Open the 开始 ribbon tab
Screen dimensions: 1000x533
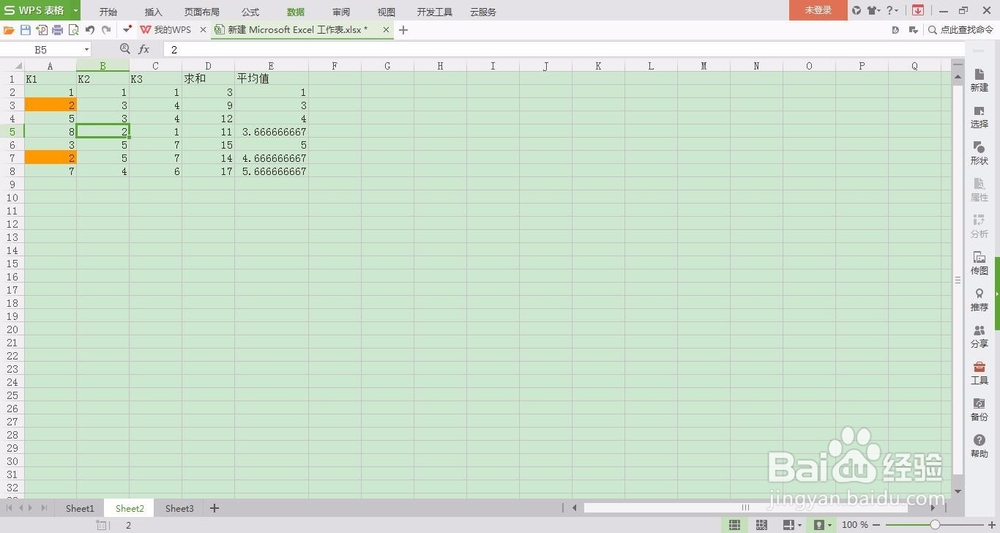click(108, 12)
